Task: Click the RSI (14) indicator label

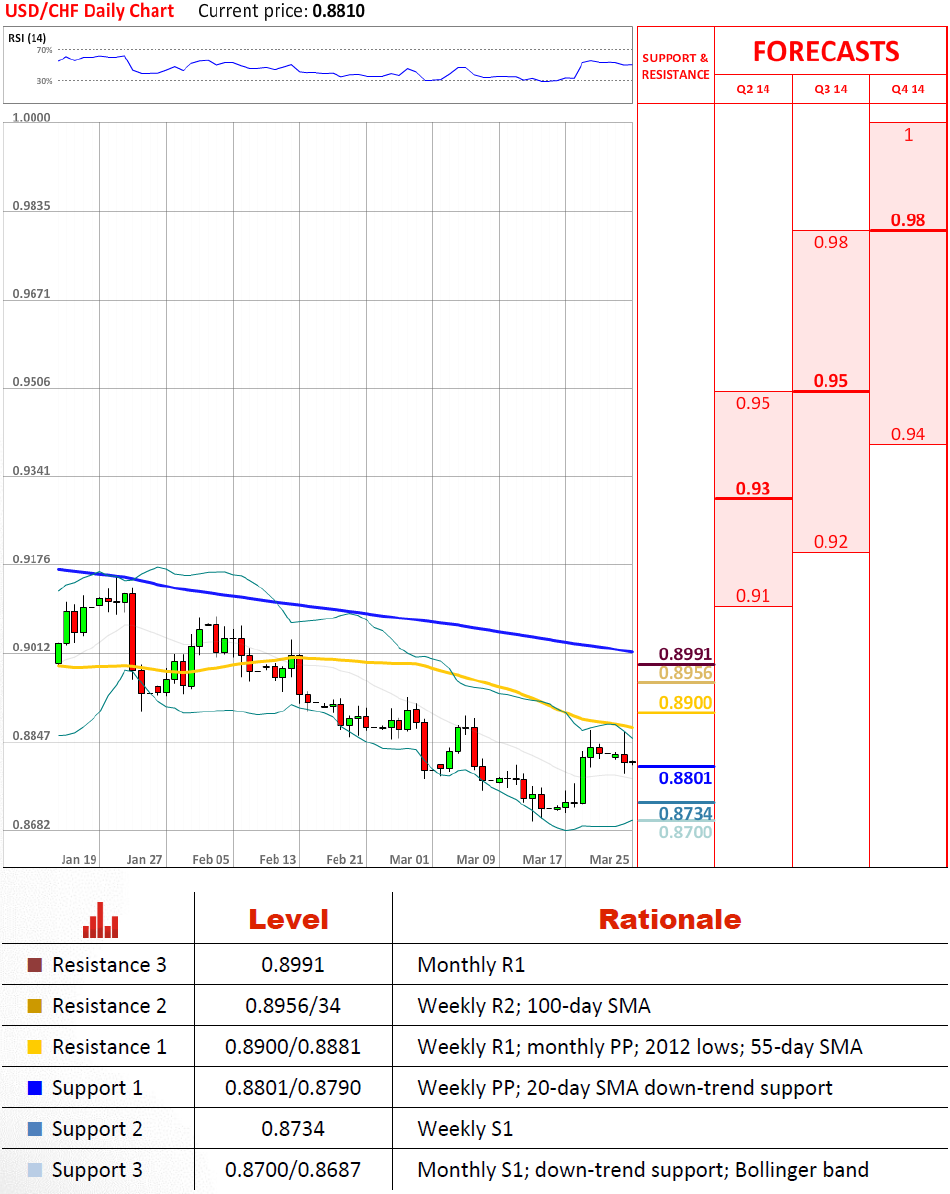Action: 27,38
